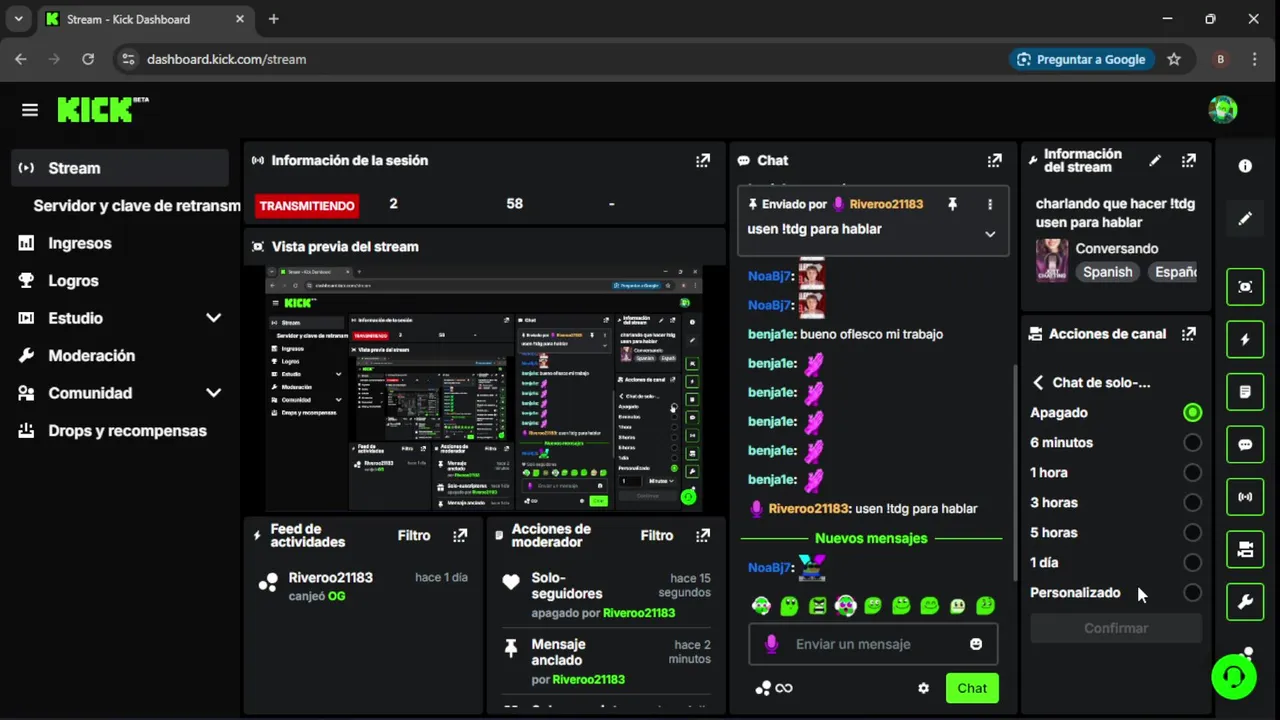
Task: Edit stream info with the header pencil icon
Action: click(x=1155, y=160)
